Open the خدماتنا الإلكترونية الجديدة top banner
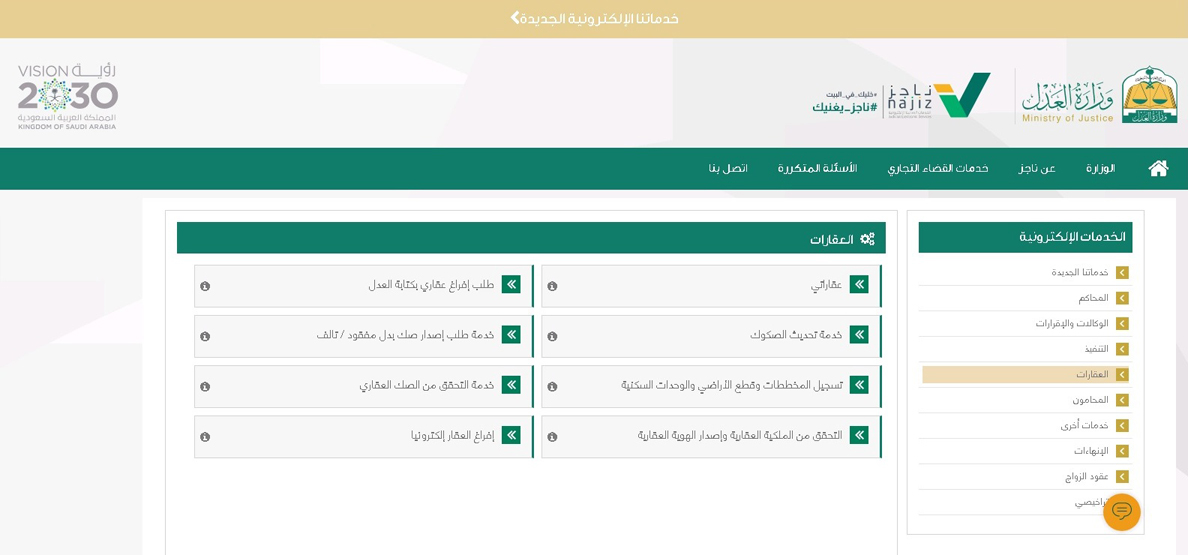 click(x=594, y=18)
